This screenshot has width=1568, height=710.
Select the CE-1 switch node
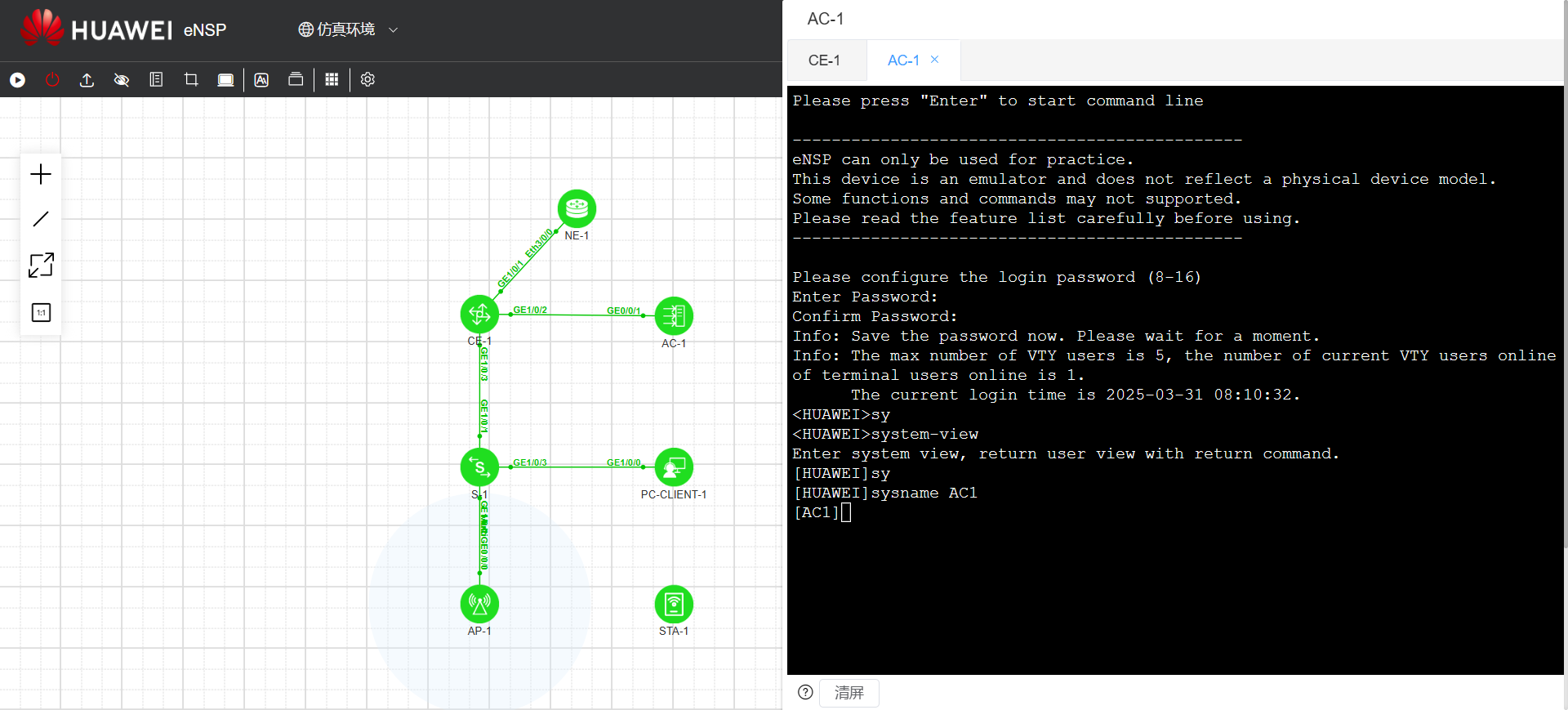pos(479,315)
